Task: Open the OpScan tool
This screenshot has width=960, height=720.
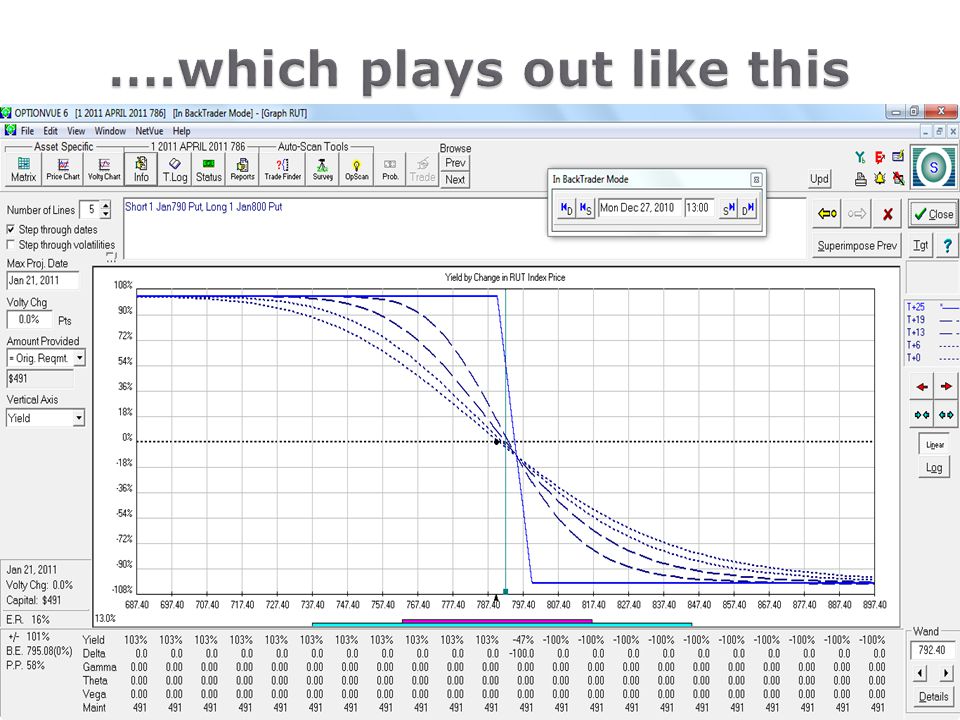Action: point(356,170)
